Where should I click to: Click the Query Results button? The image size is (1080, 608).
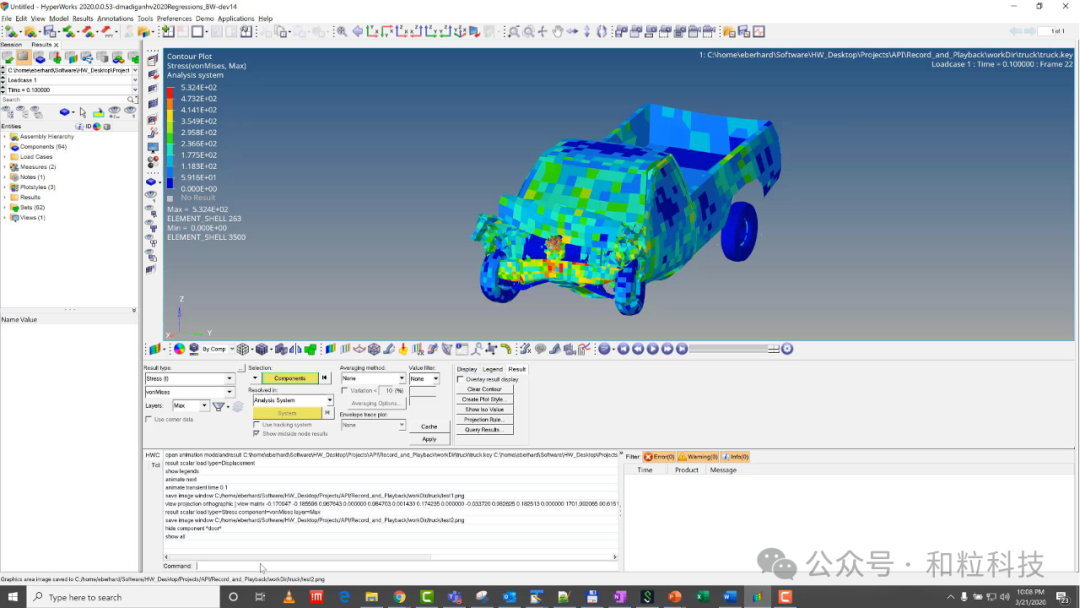[x=483, y=429]
